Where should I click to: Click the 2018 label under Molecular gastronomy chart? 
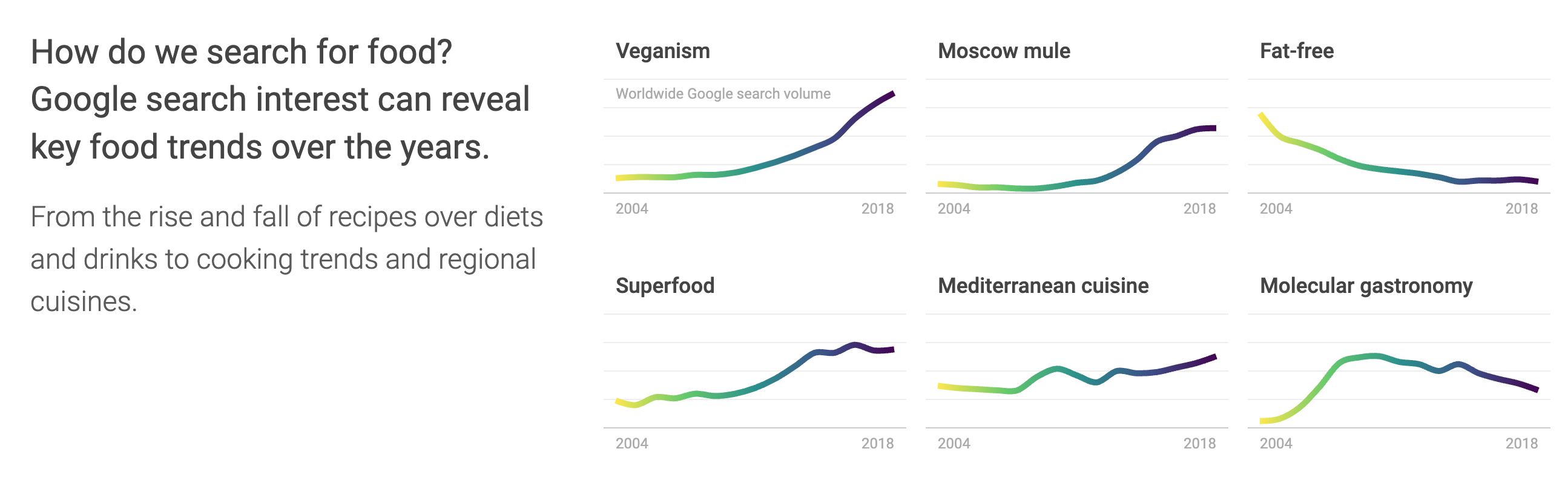pos(1521,444)
